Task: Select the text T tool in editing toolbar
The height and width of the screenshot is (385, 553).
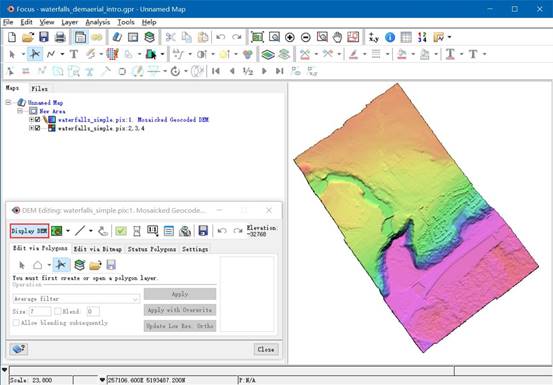Action: click(74, 54)
